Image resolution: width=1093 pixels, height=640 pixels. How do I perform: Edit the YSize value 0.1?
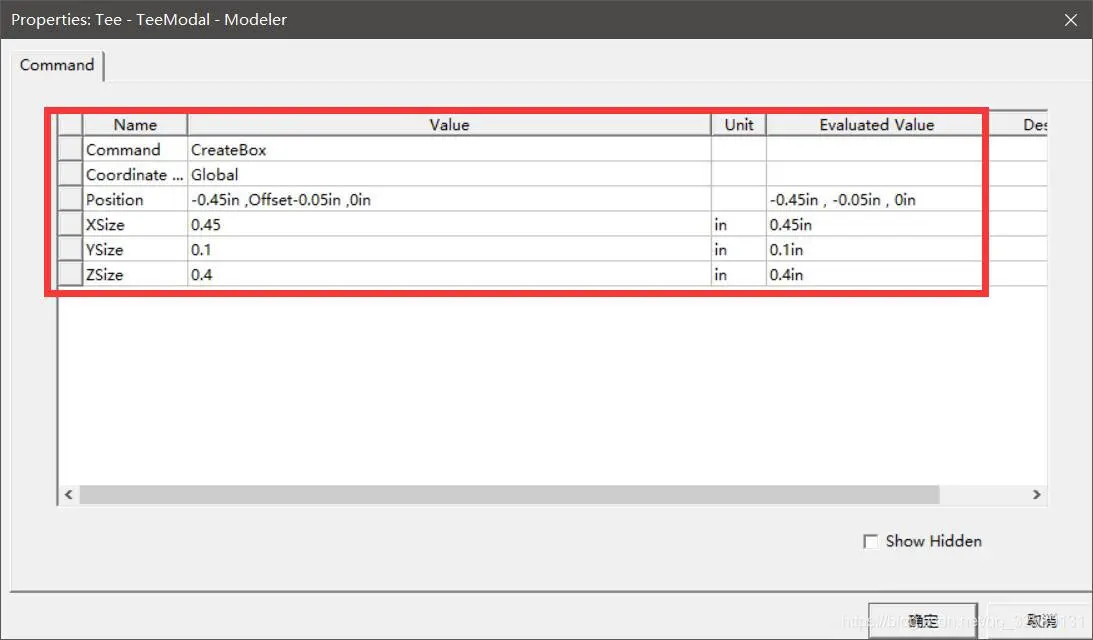pyautogui.click(x=449, y=250)
